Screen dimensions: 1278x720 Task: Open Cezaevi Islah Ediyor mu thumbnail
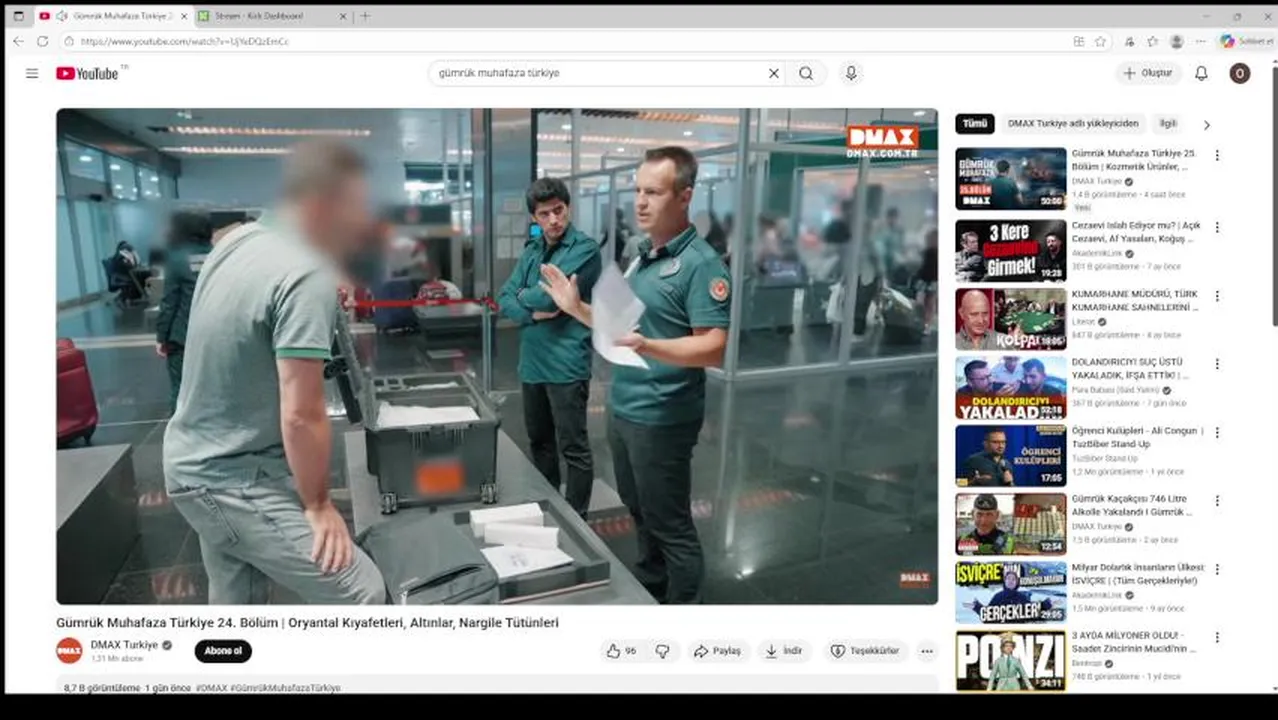click(x=1010, y=250)
